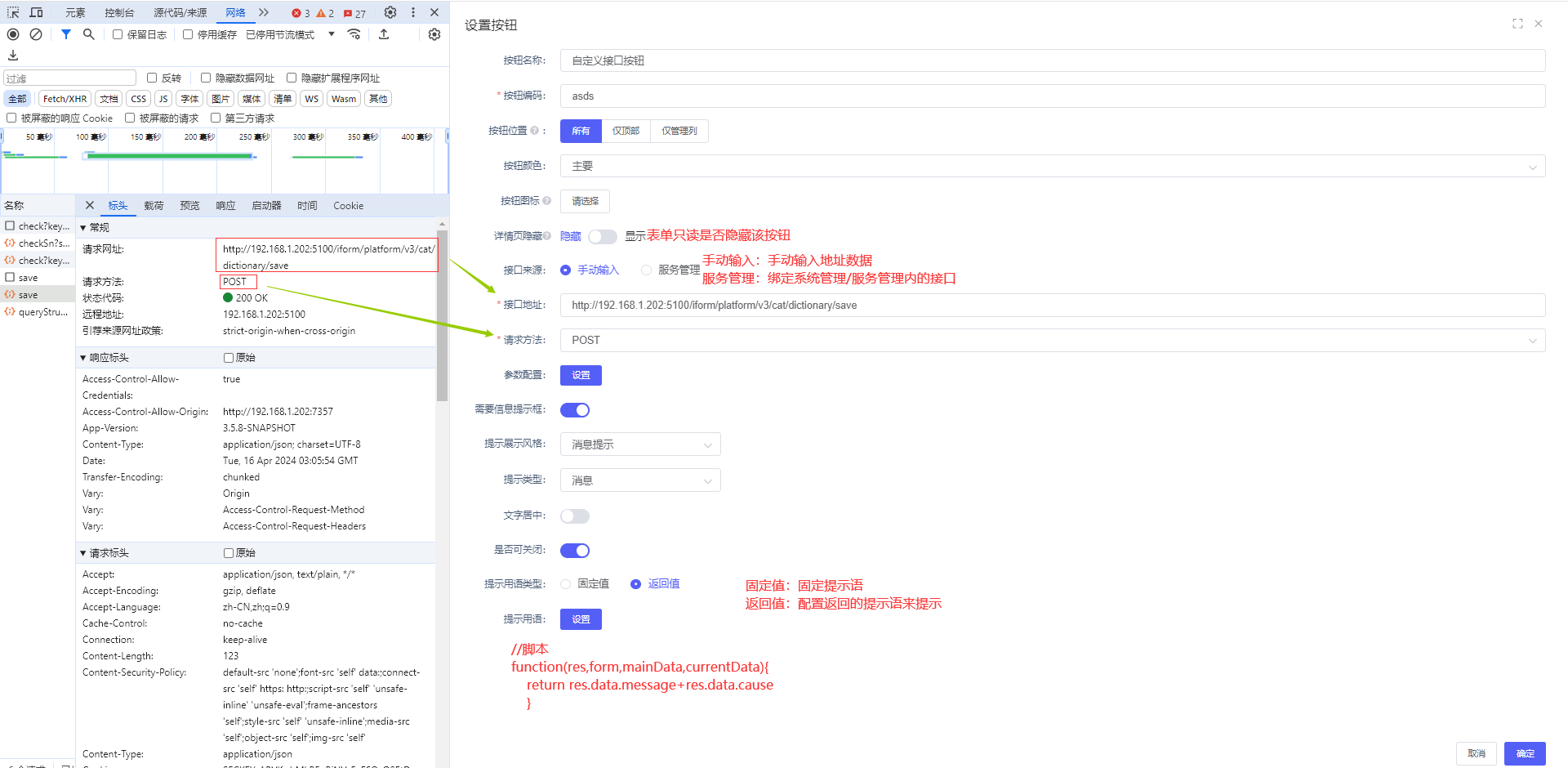Activate the inspect element picker icon
The image size is (1568, 768).
(x=13, y=12)
